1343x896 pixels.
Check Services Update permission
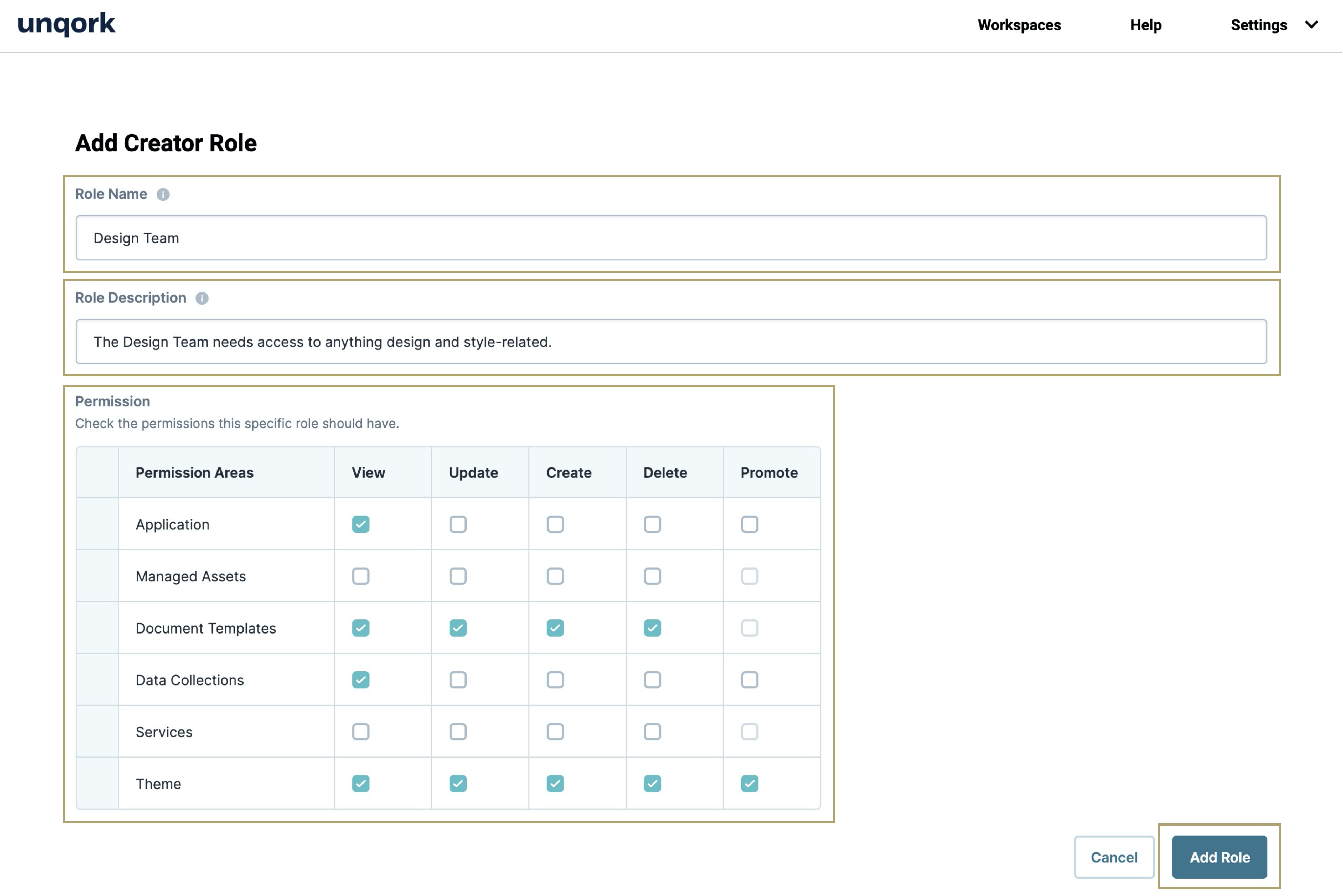point(458,732)
